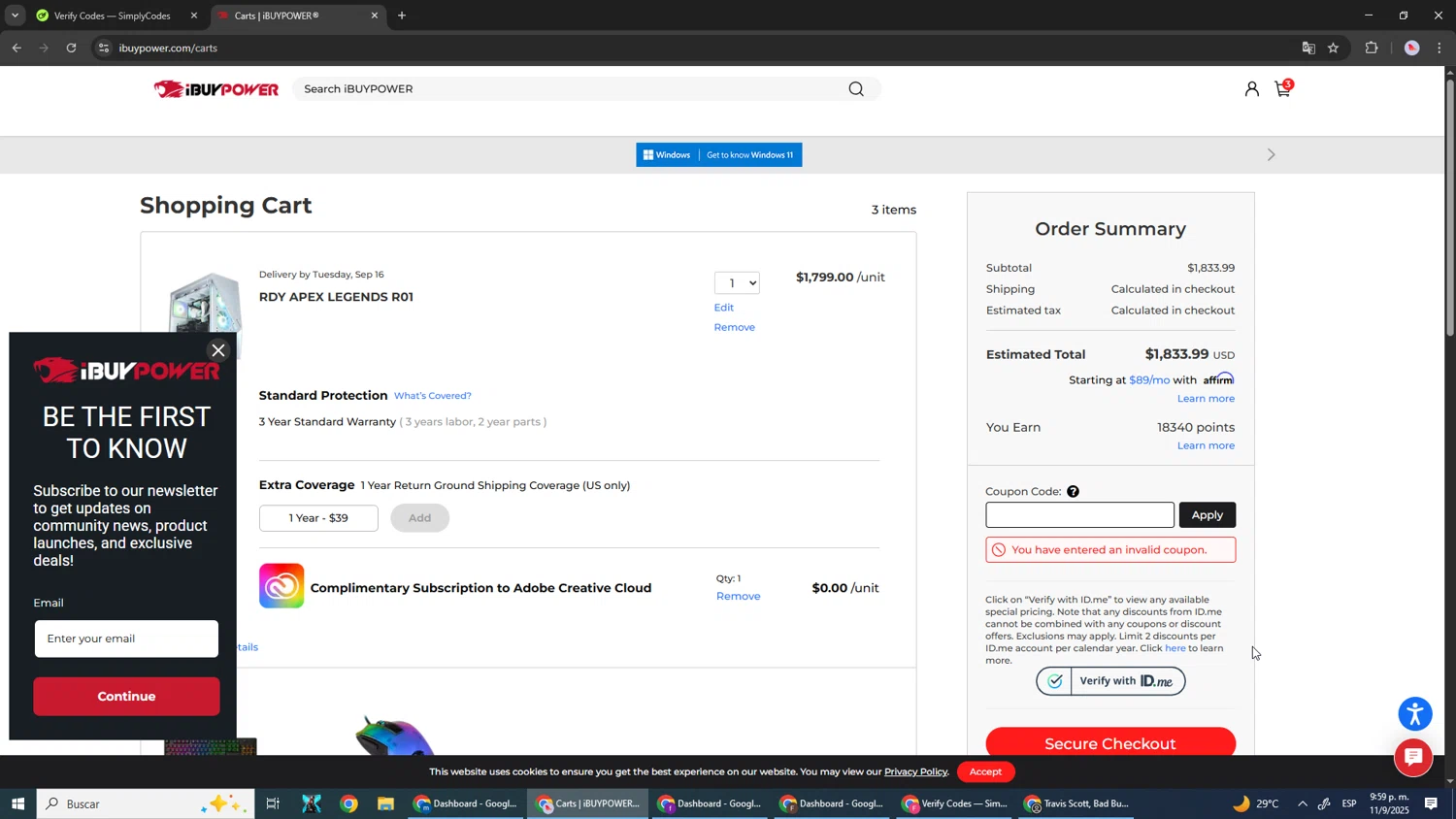Click the search magnifier icon
The height and width of the screenshot is (819, 1456).
point(856,89)
